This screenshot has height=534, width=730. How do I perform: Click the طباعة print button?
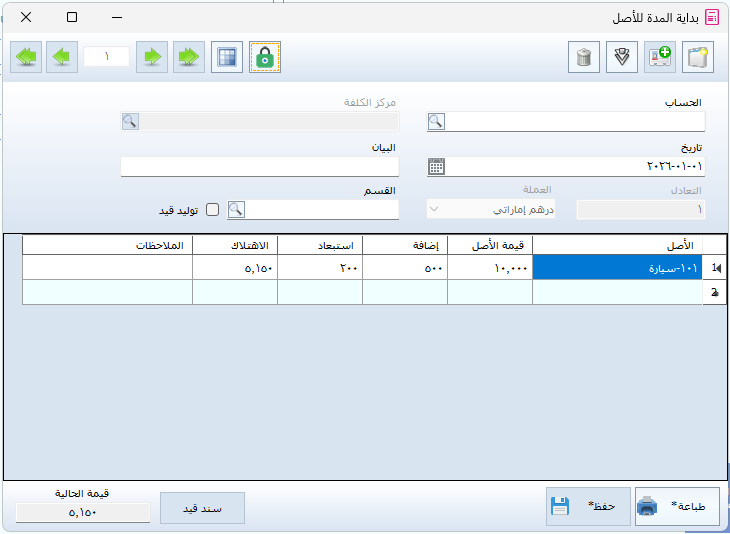pyautogui.click(x=677, y=507)
